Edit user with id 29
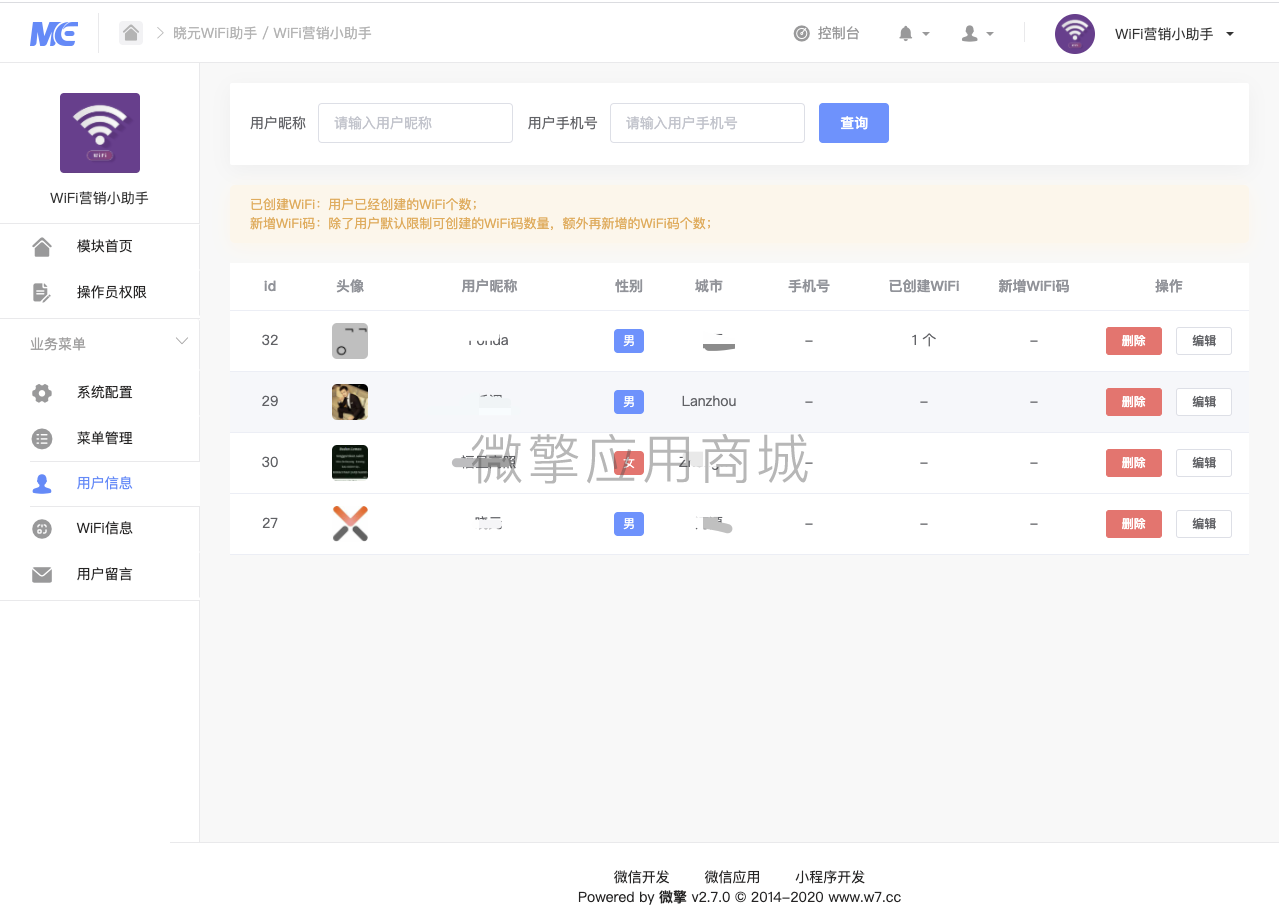 1204,402
